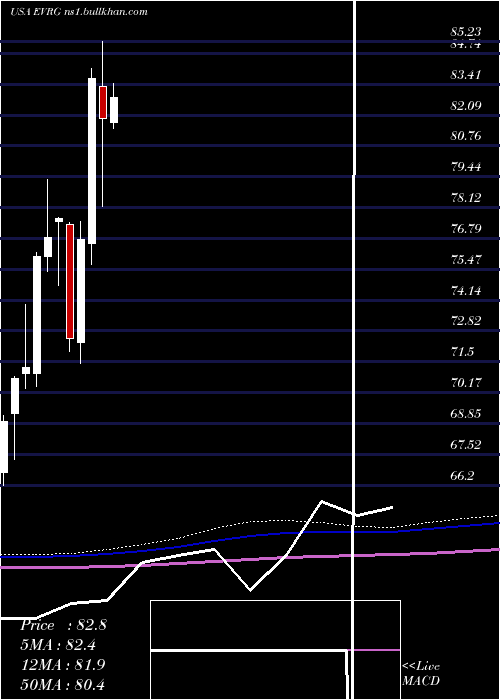Click the 78.12 price axis label

point(466,197)
